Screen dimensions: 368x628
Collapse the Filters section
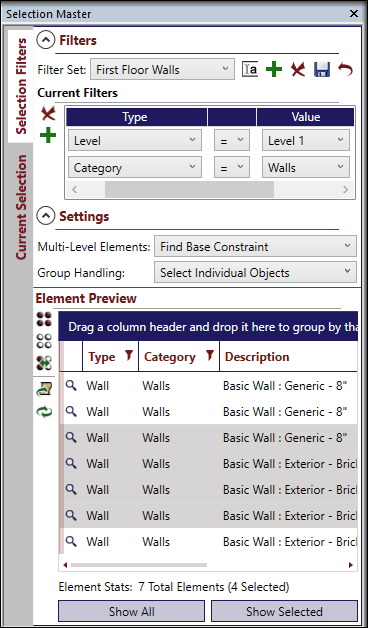point(46,40)
